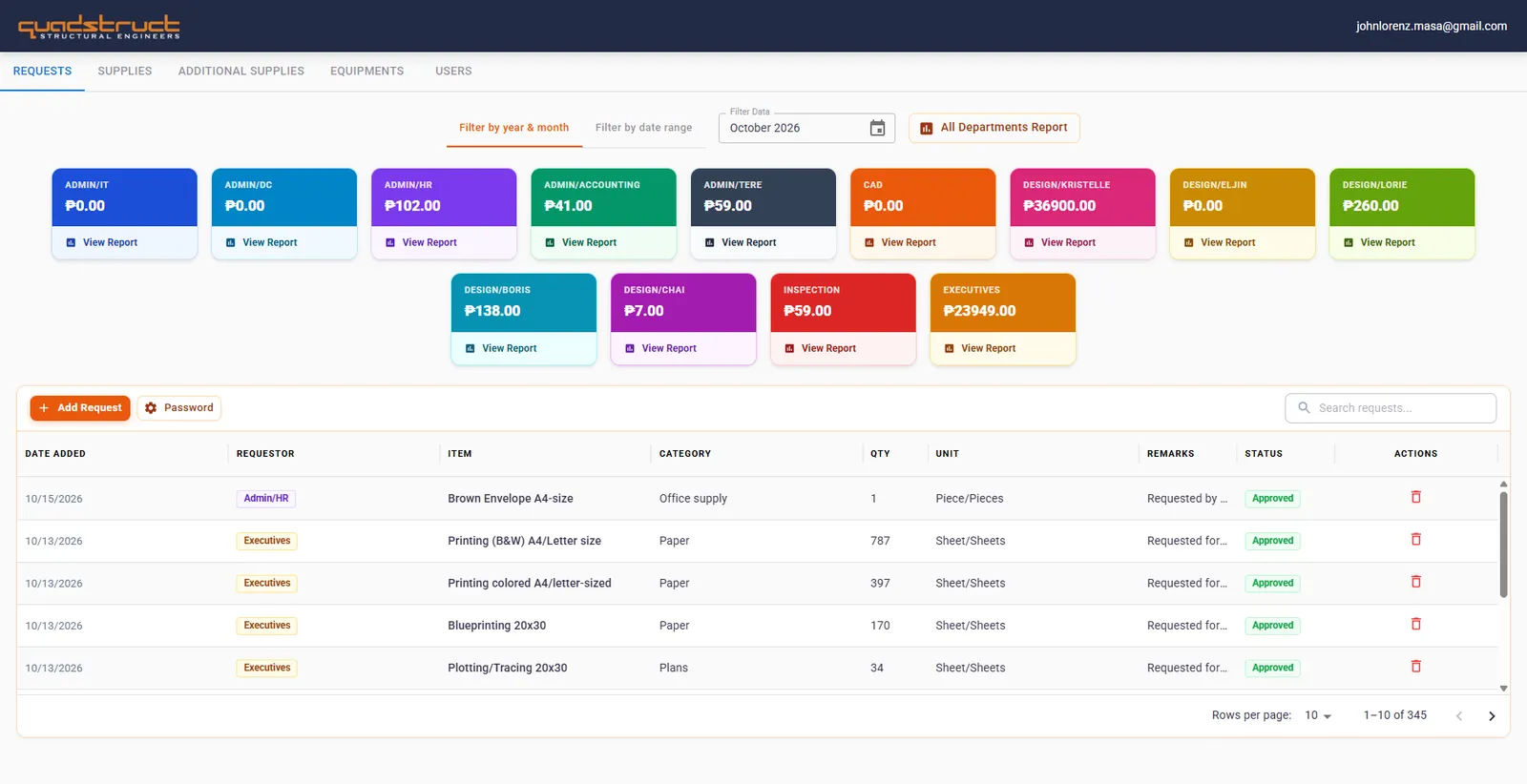The height and width of the screenshot is (784, 1527).
Task: View Report for INSPECTION
Action: (843, 349)
